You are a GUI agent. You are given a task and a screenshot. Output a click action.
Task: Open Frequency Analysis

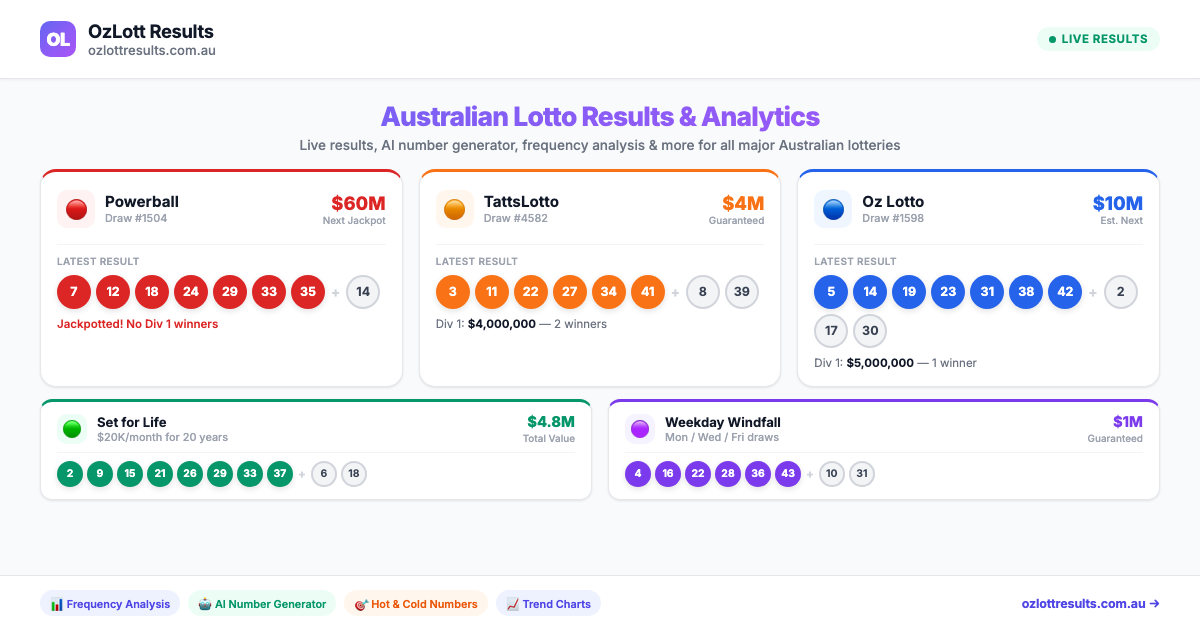(110, 604)
